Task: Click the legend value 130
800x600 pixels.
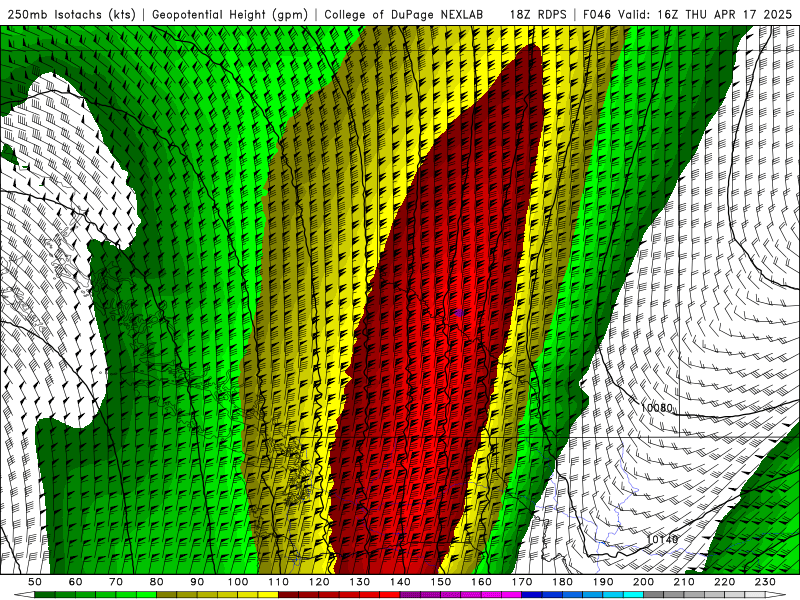Action: point(359,582)
